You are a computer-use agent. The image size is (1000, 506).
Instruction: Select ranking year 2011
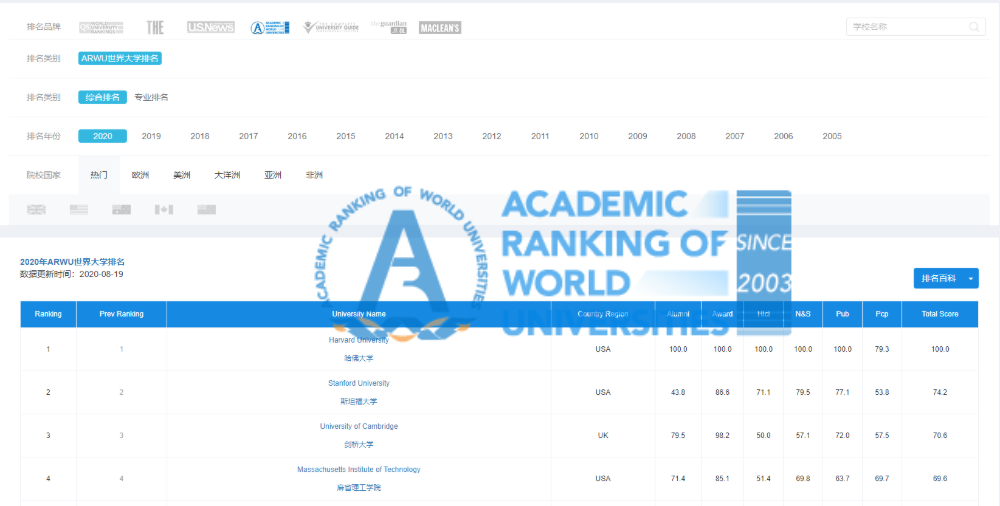[x=540, y=136]
